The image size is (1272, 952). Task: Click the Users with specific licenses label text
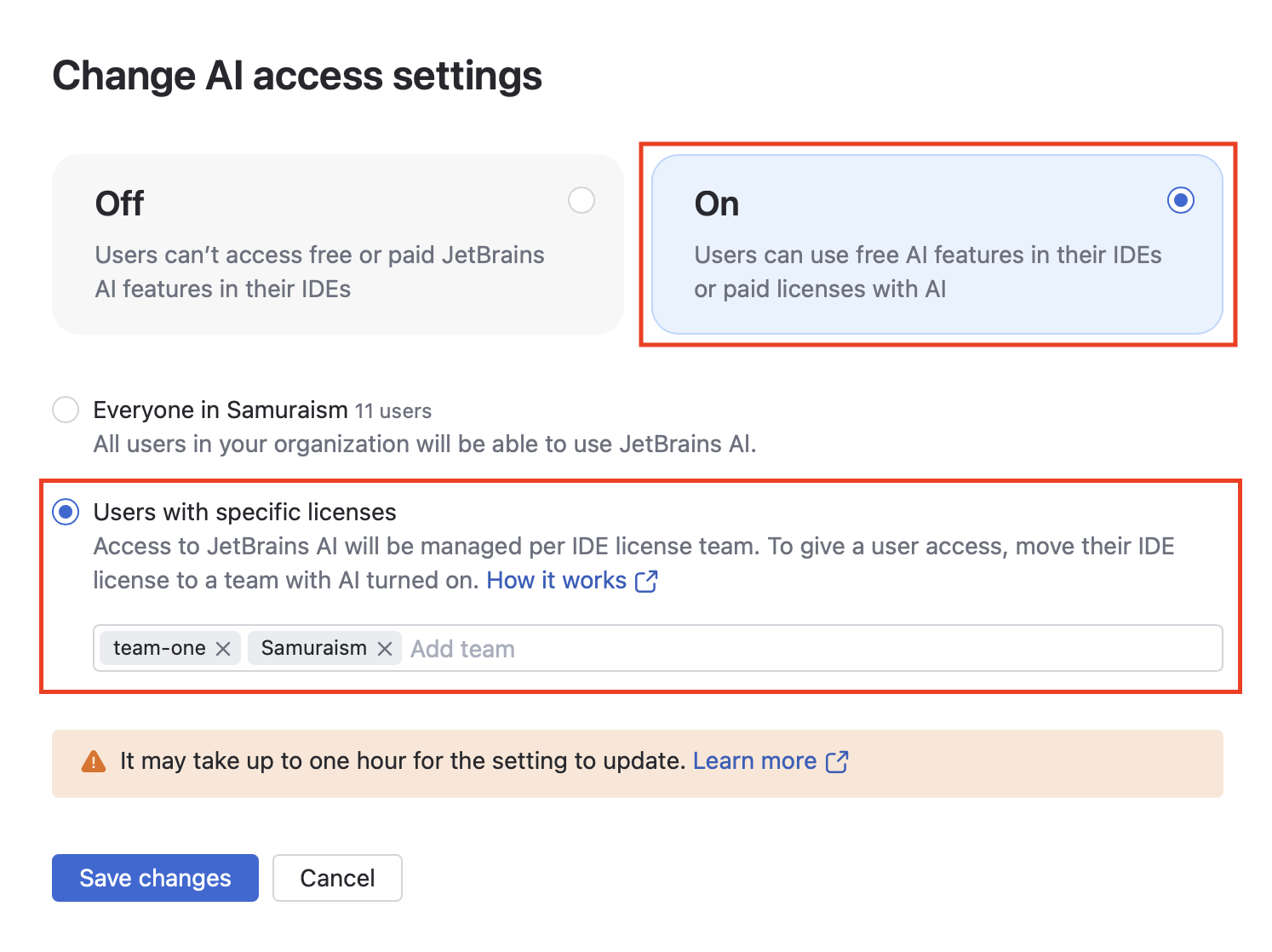point(244,513)
